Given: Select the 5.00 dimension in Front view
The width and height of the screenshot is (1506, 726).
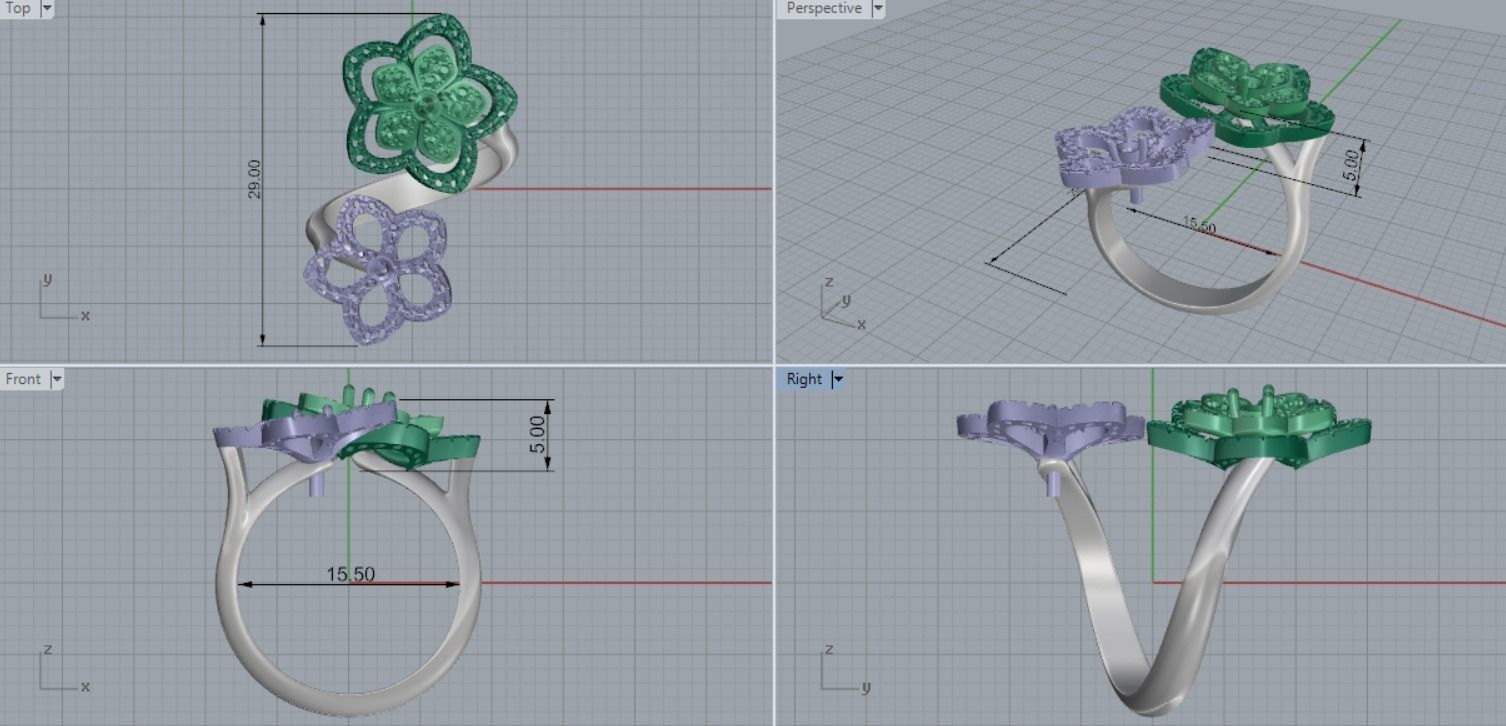Looking at the screenshot, I should [x=538, y=434].
